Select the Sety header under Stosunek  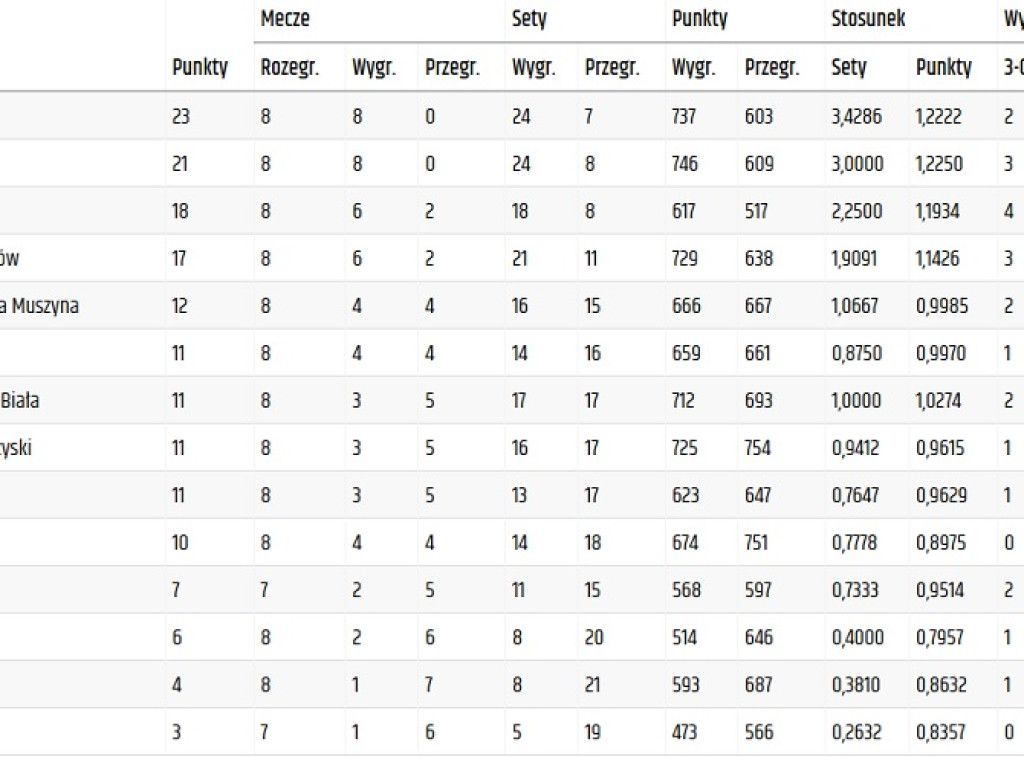tap(848, 67)
